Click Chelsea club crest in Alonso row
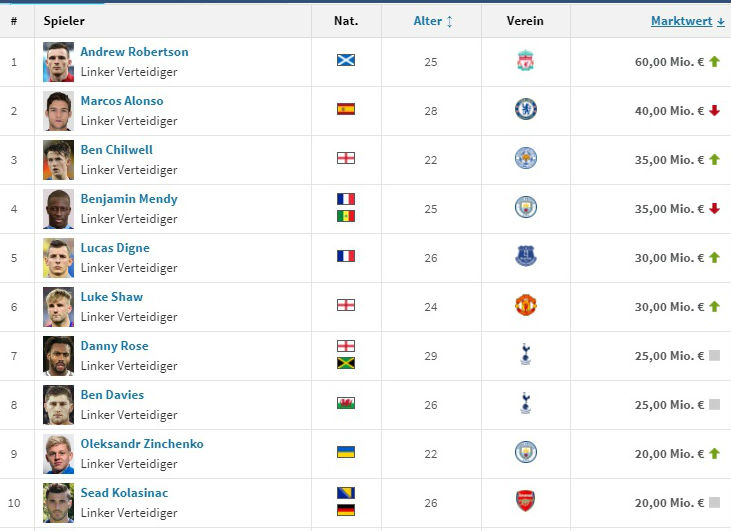 (x=526, y=110)
